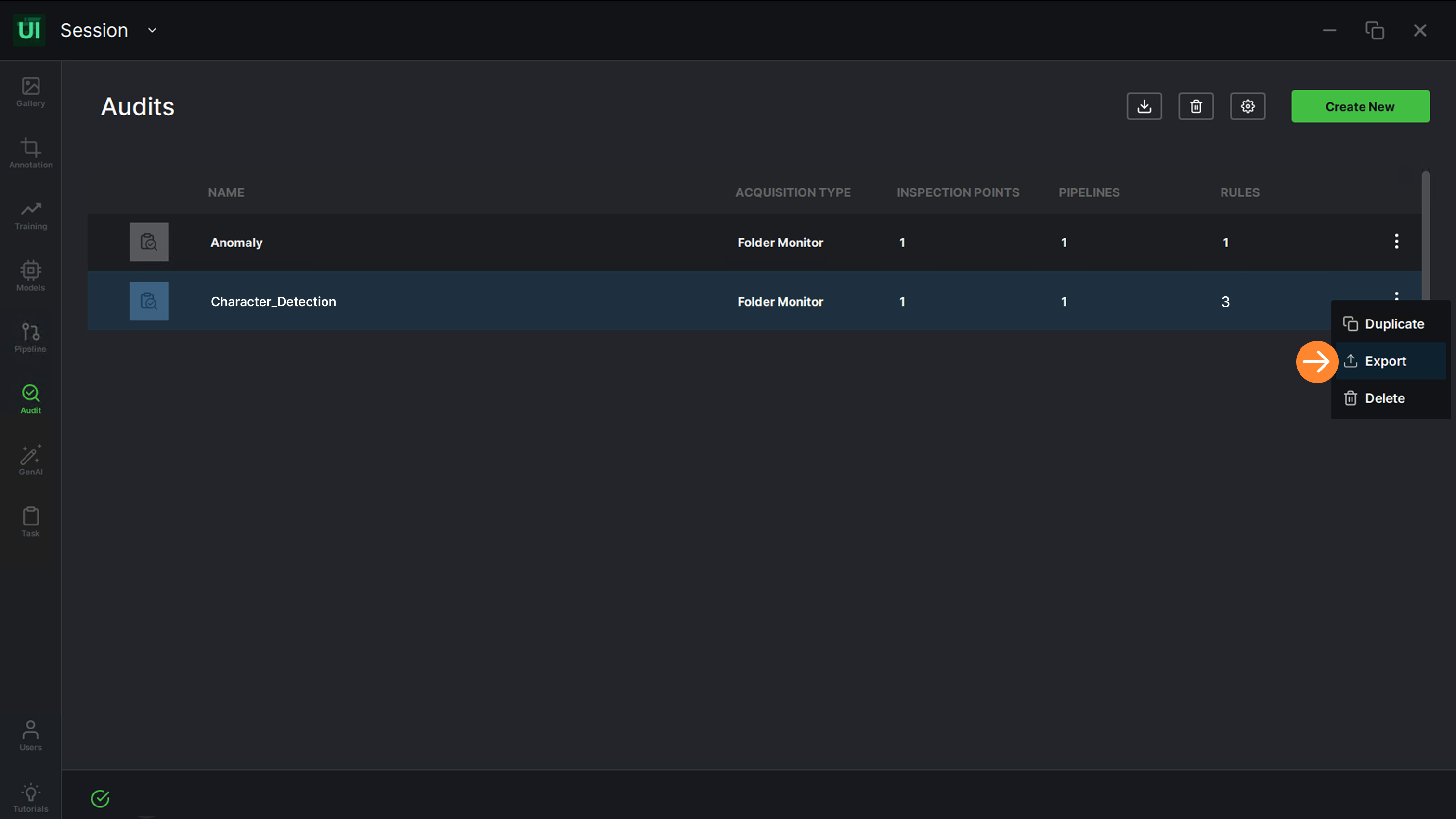Switch to the Models section
The width and height of the screenshot is (1456, 819).
[x=30, y=276]
